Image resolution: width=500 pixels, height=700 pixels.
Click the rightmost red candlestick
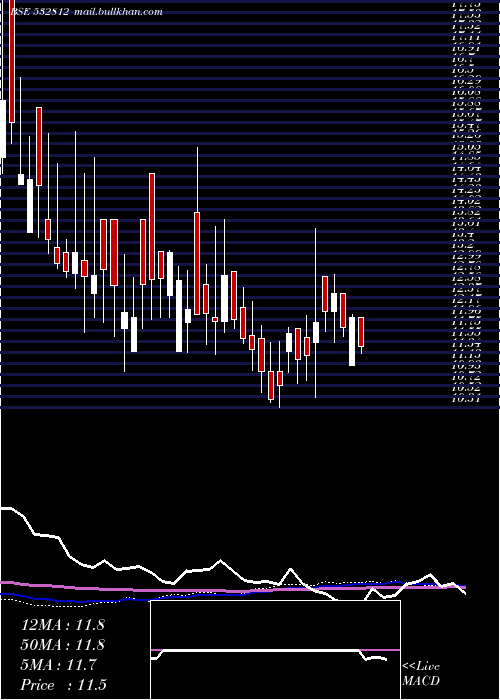point(361,332)
